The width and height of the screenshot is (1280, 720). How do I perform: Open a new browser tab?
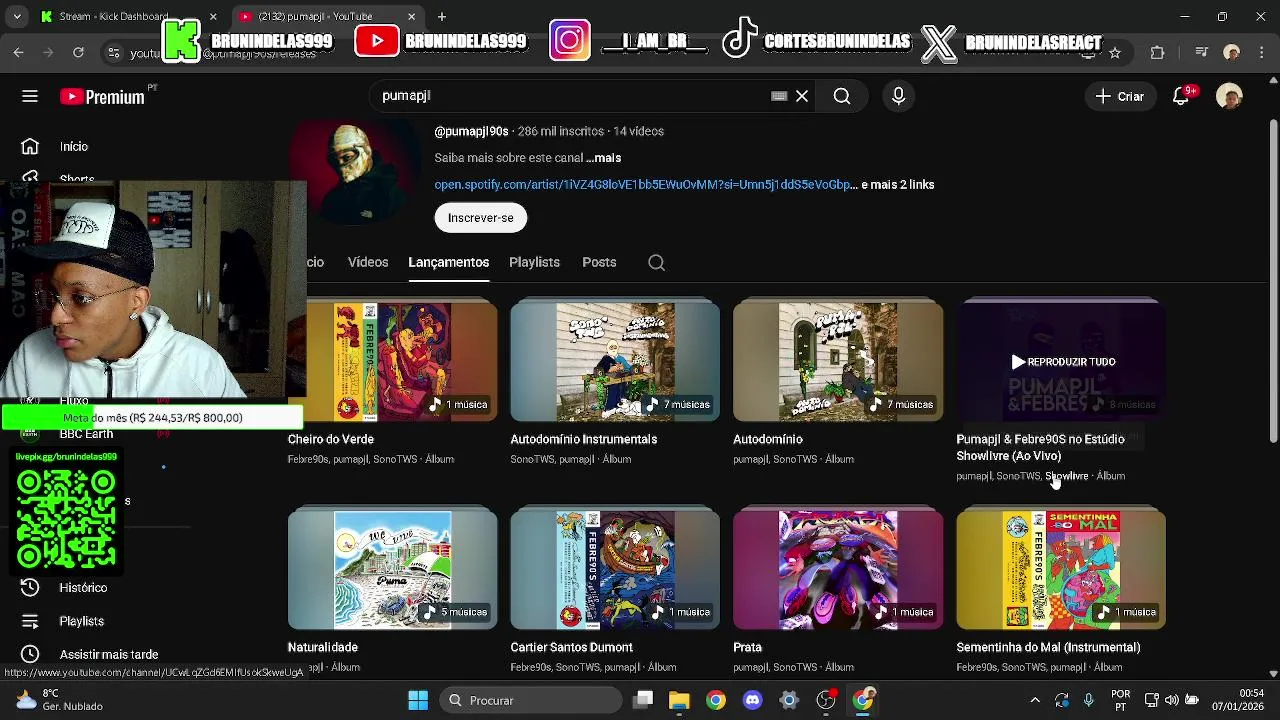click(x=442, y=16)
